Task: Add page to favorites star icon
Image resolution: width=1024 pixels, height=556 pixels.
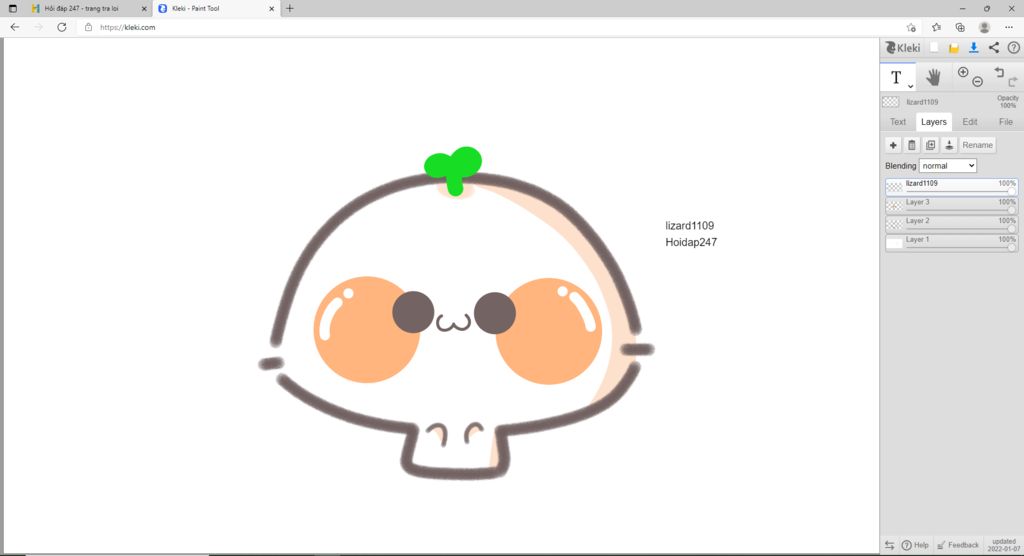Action: 911,27
